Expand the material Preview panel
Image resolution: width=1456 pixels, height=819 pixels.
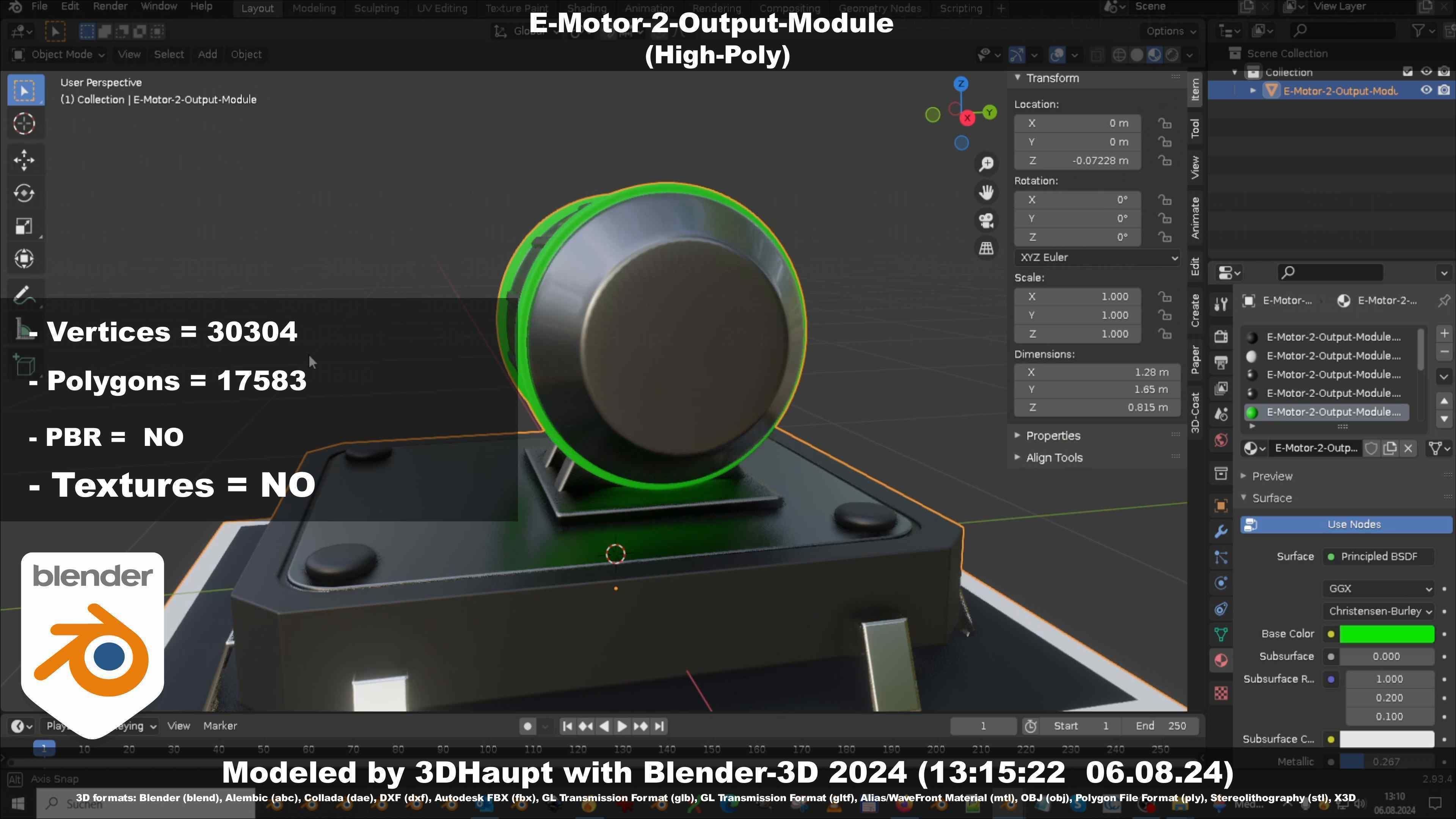tap(1271, 476)
